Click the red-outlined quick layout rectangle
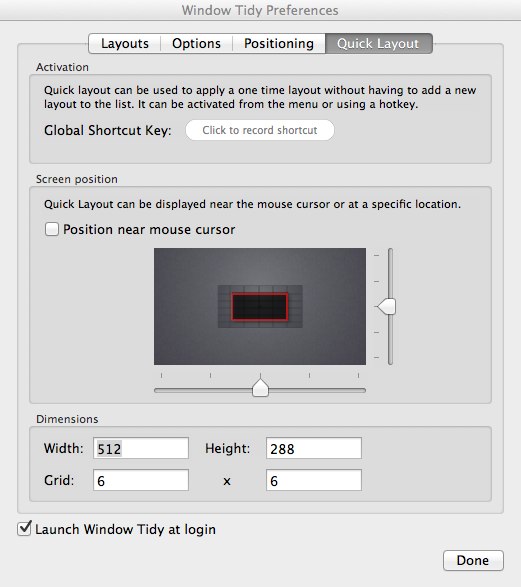The height and width of the screenshot is (587, 521). (x=260, y=307)
